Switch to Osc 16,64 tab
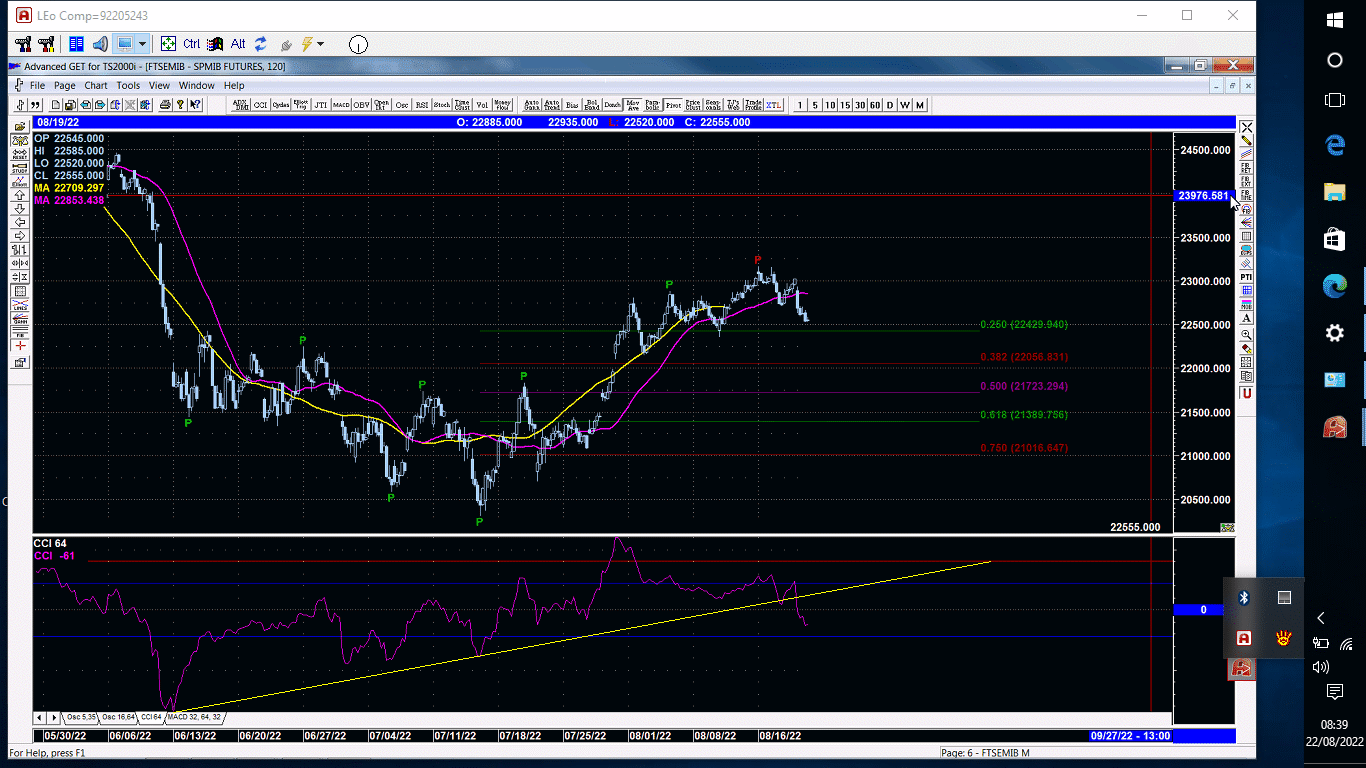This screenshot has height=768, width=1366. [119, 717]
